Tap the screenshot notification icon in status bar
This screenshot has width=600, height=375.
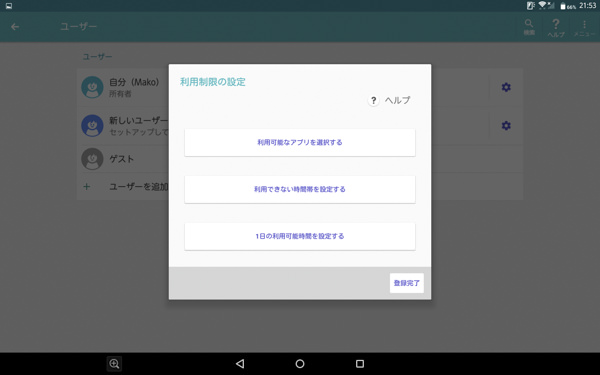click(8, 6)
